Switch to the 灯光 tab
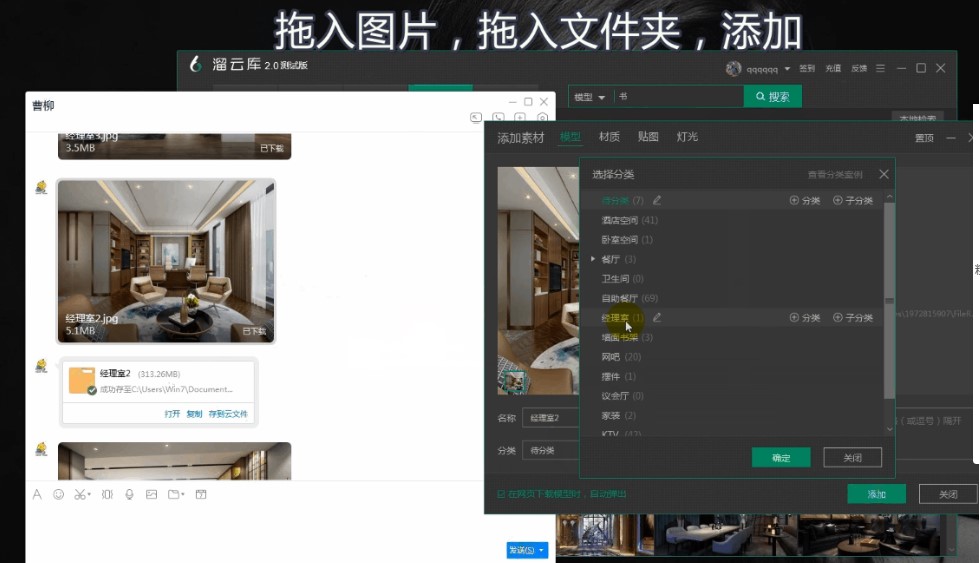 (x=687, y=137)
